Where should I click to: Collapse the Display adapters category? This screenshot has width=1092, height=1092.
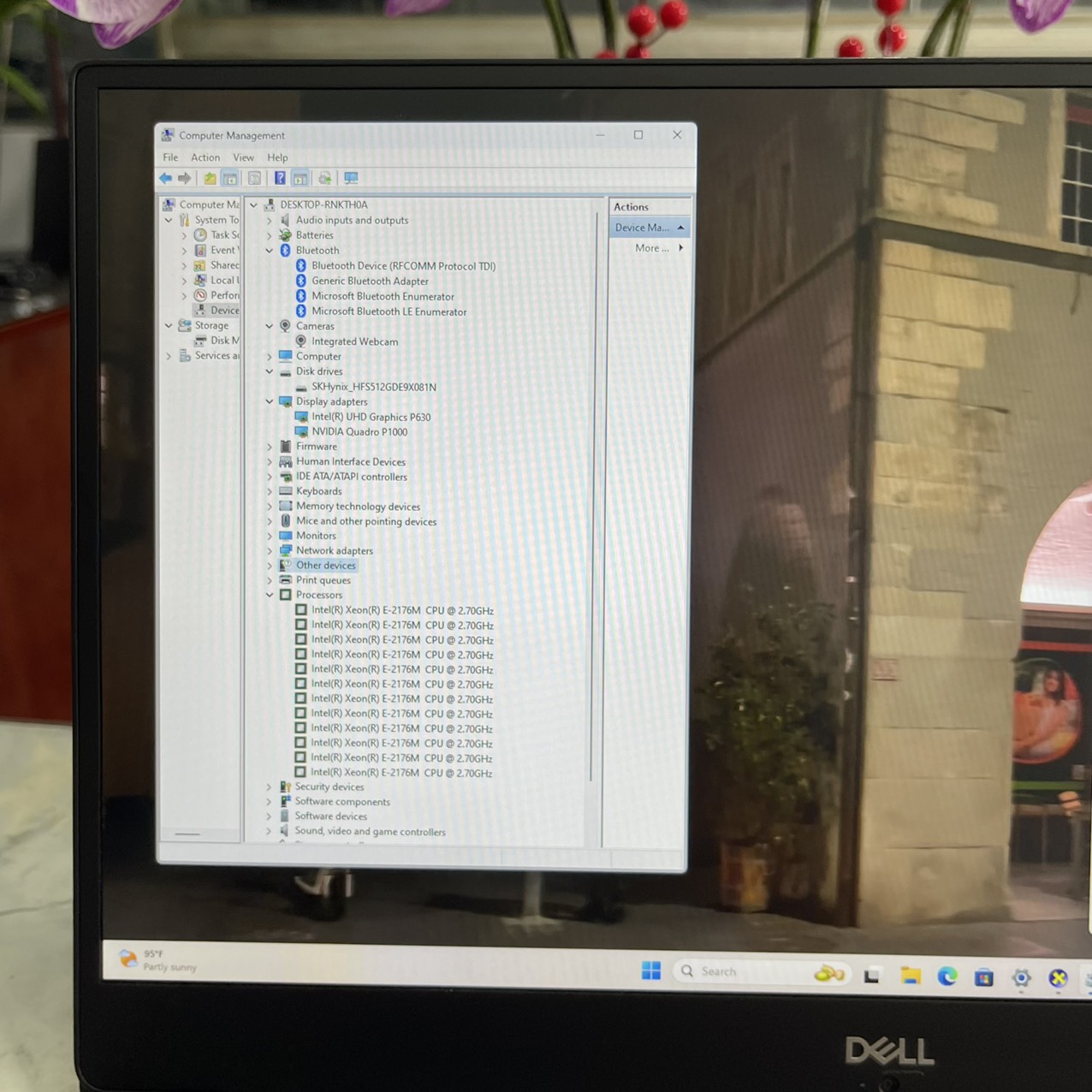270,401
